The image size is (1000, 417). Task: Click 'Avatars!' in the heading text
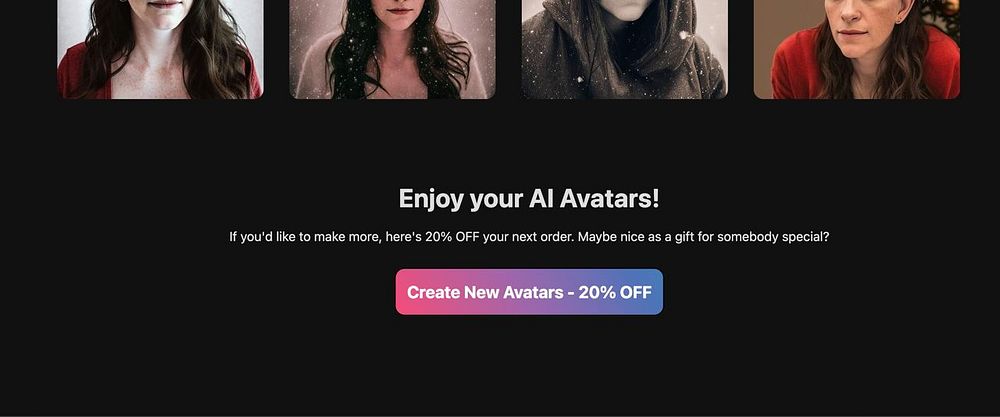(x=610, y=199)
